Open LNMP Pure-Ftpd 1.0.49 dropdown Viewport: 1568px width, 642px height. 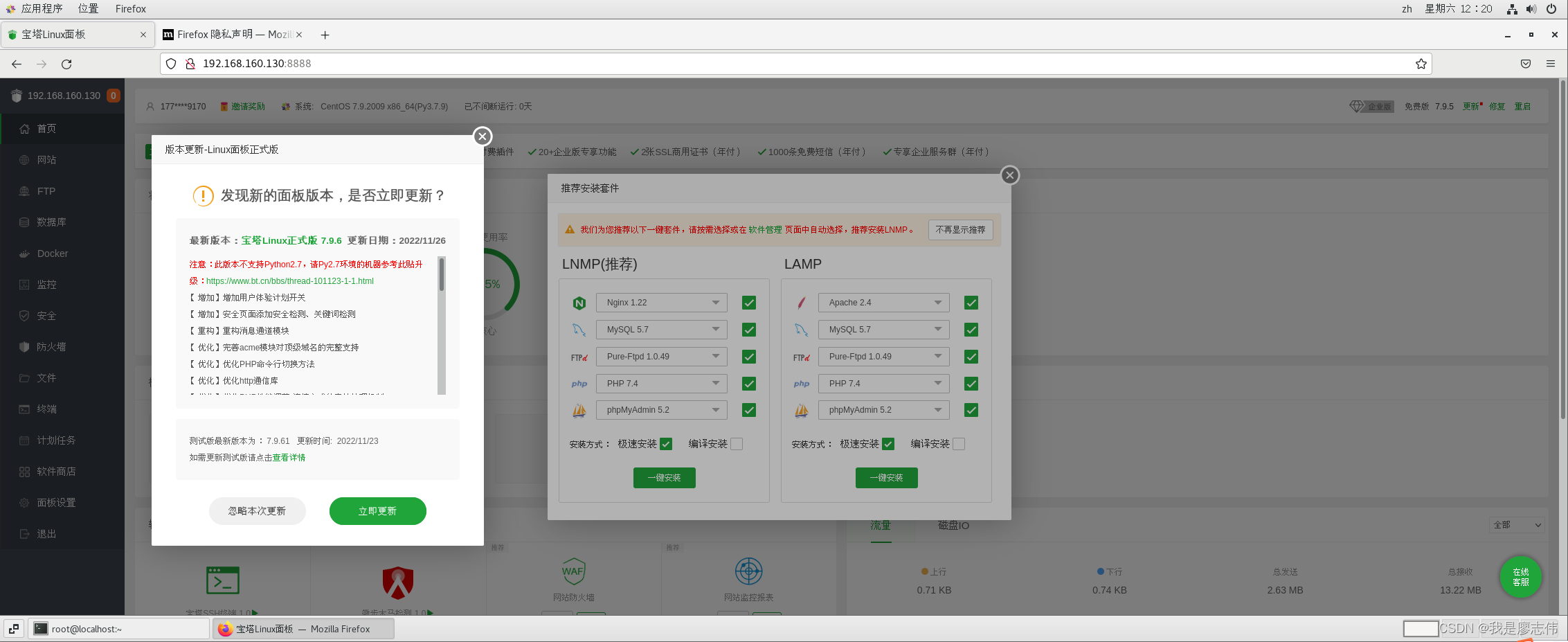pyautogui.click(x=662, y=357)
